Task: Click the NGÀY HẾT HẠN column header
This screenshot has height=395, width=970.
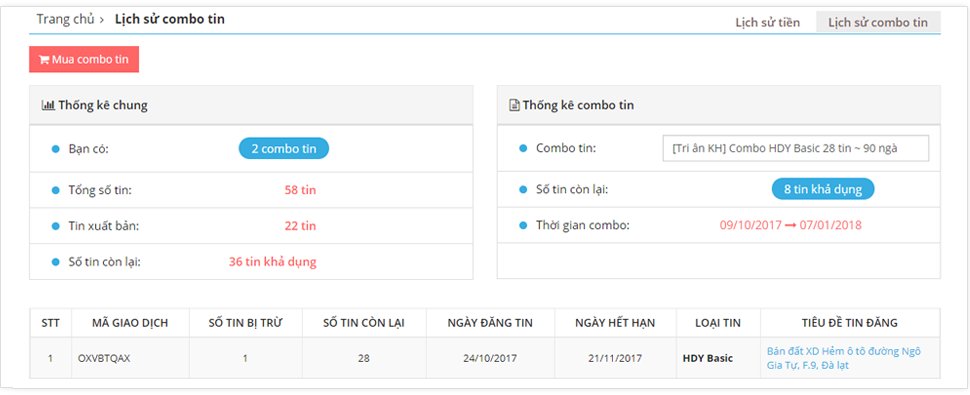Action: coord(615,323)
